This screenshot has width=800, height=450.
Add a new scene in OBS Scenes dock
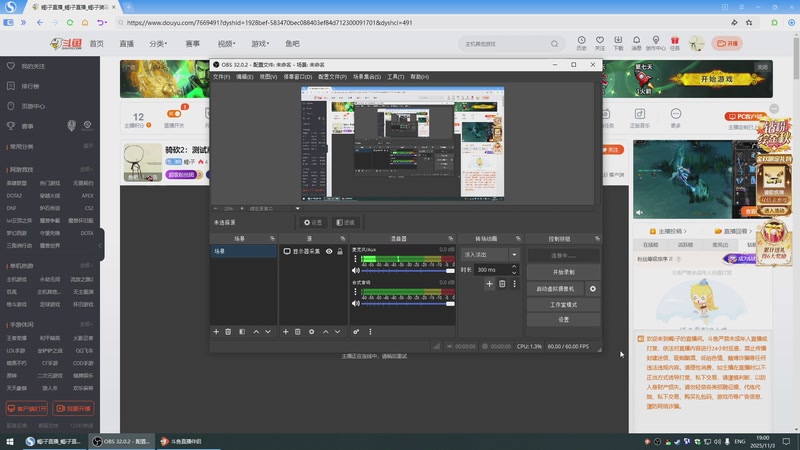[216, 332]
